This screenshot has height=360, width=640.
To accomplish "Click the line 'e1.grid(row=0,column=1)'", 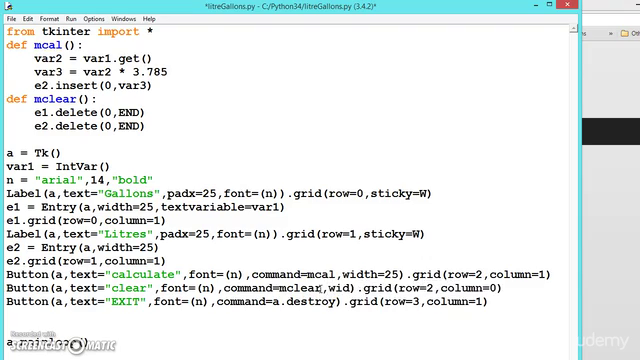I will 86,220.
